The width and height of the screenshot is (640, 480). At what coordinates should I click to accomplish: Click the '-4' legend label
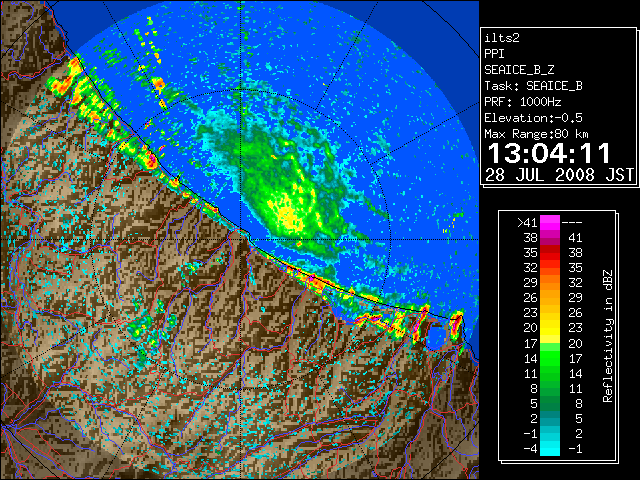530,449
